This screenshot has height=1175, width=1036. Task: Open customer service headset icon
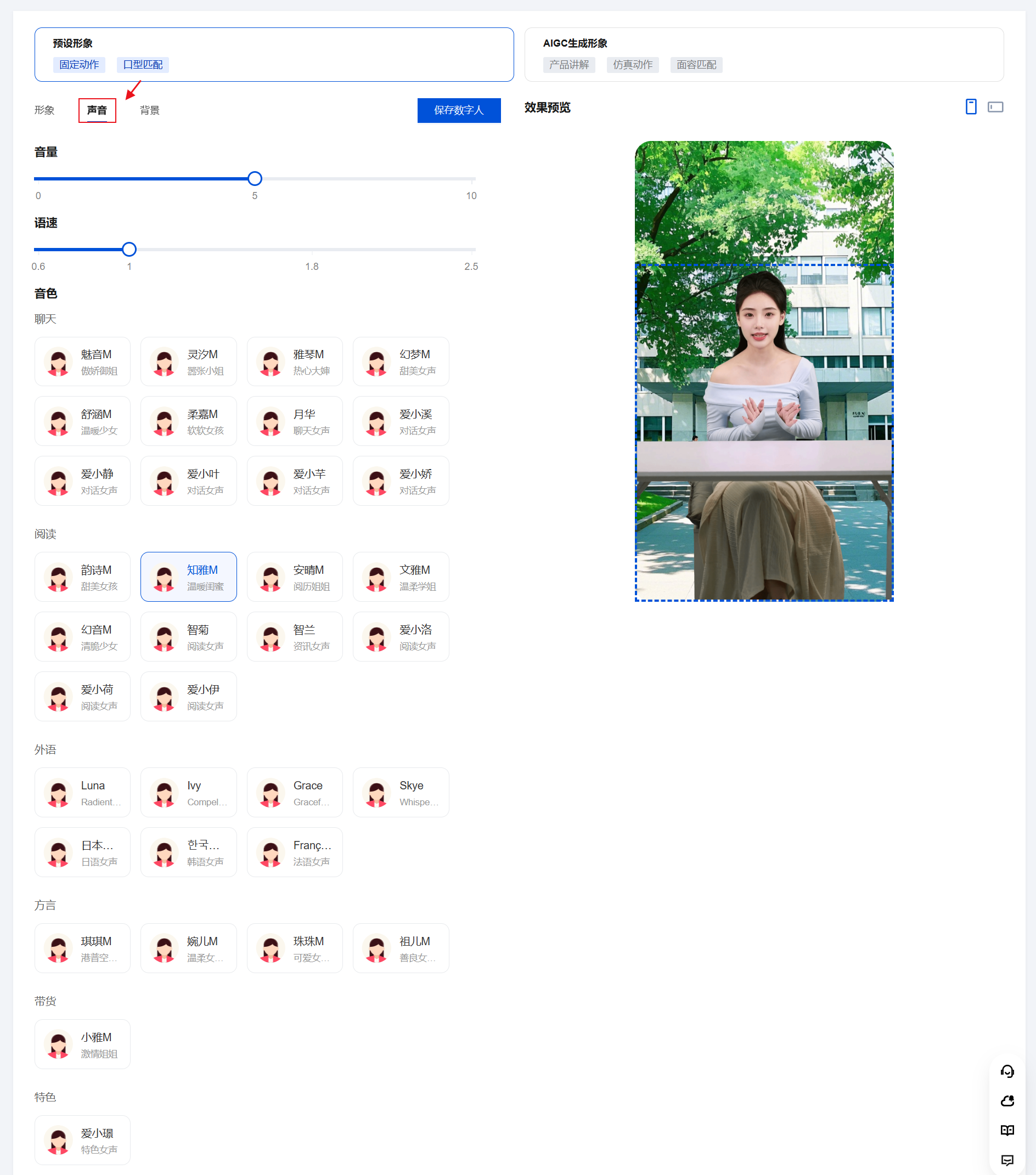coord(1007,1071)
